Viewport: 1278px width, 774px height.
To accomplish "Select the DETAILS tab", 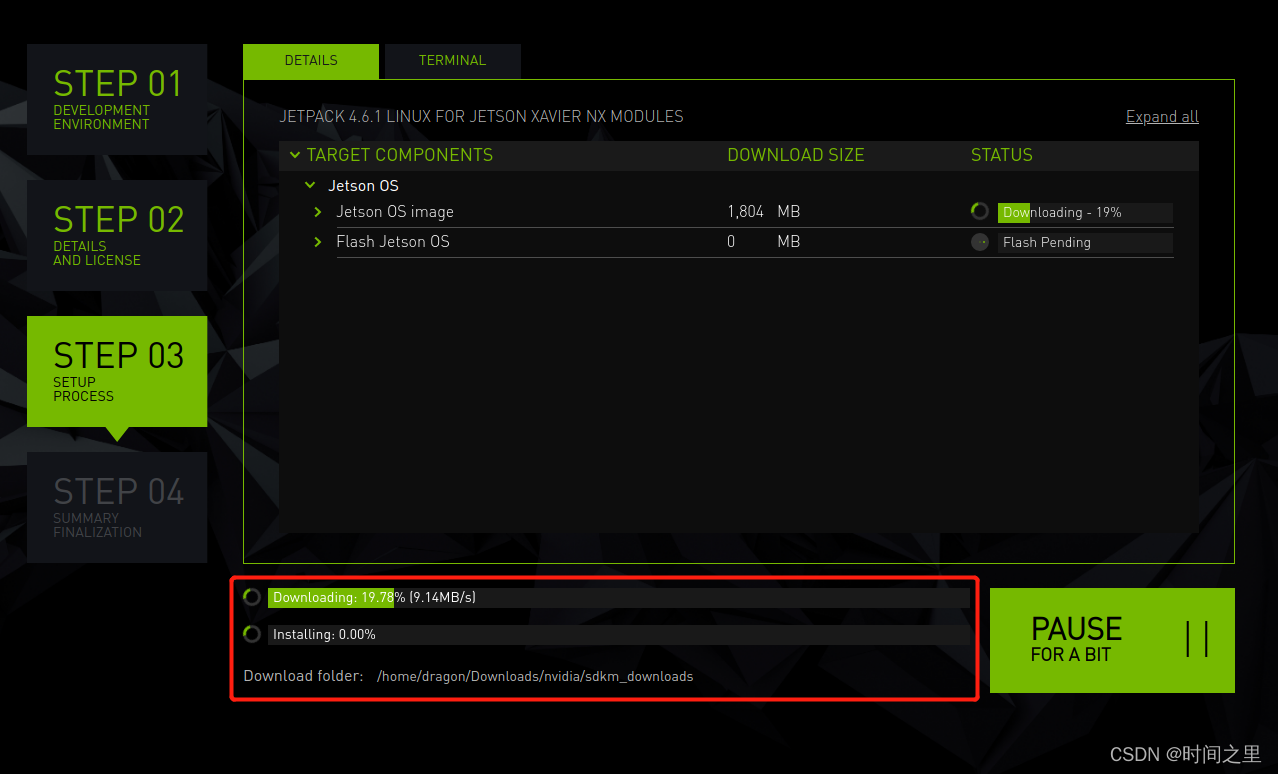I will (311, 61).
